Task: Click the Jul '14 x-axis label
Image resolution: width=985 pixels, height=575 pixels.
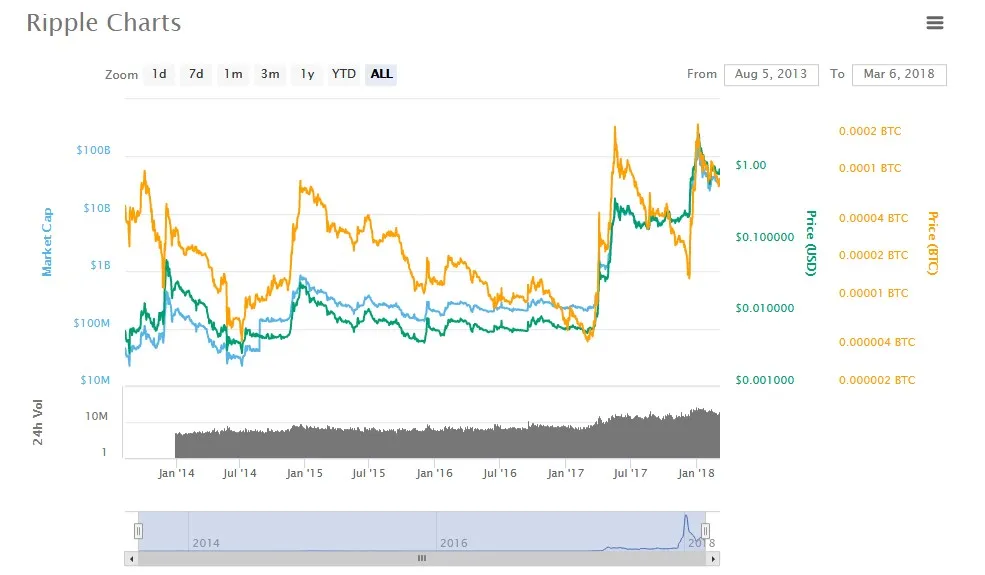Action: point(239,473)
